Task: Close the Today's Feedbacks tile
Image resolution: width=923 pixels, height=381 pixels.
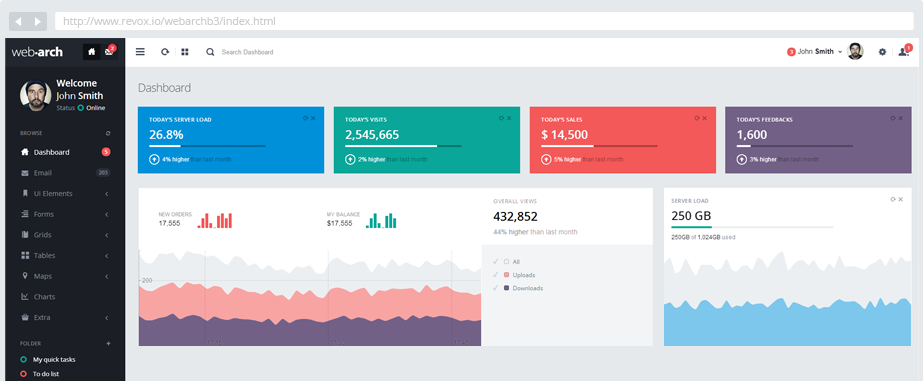Action: coord(901,118)
